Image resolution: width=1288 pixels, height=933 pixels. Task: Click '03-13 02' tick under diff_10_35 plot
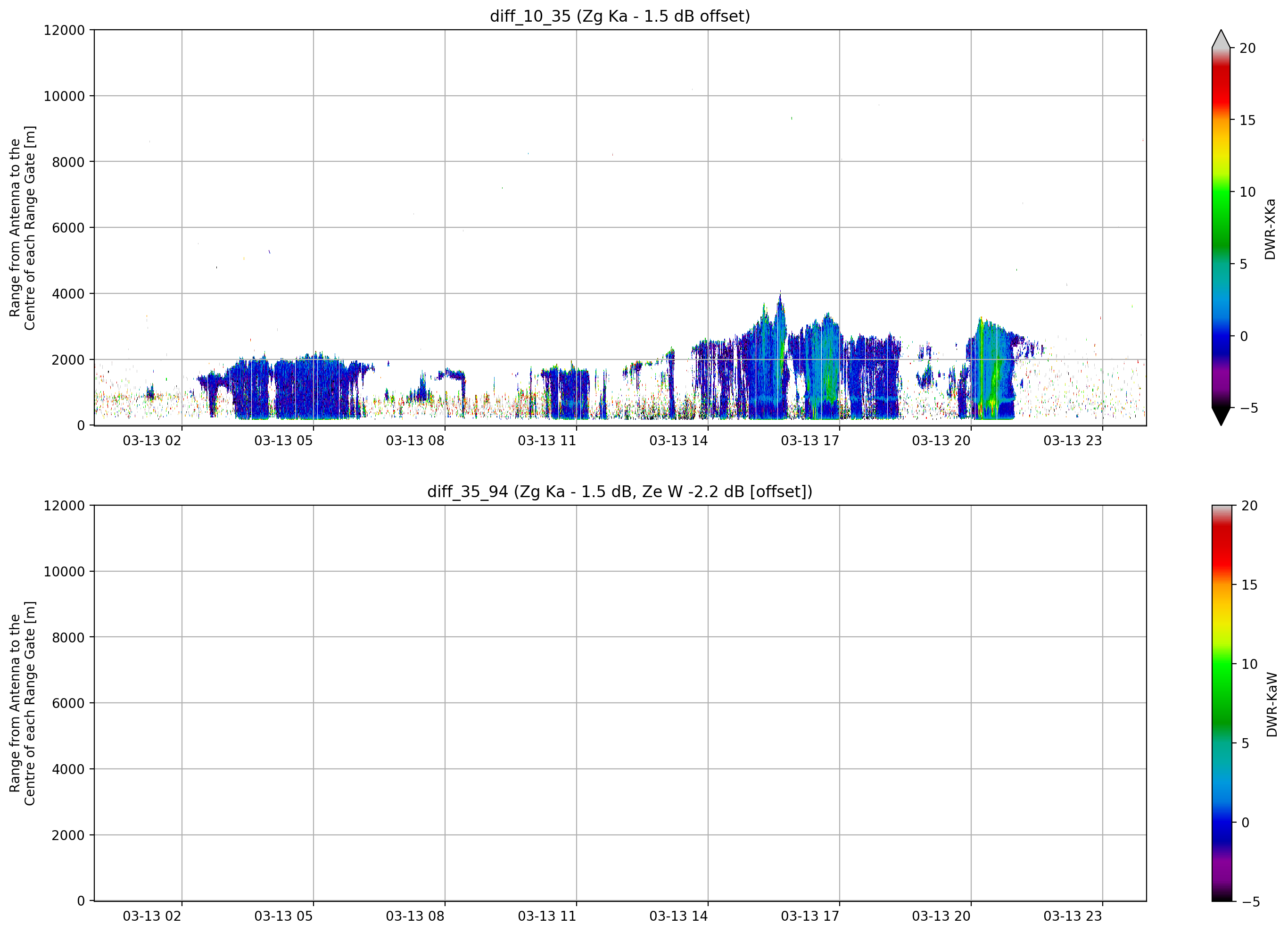click(152, 441)
